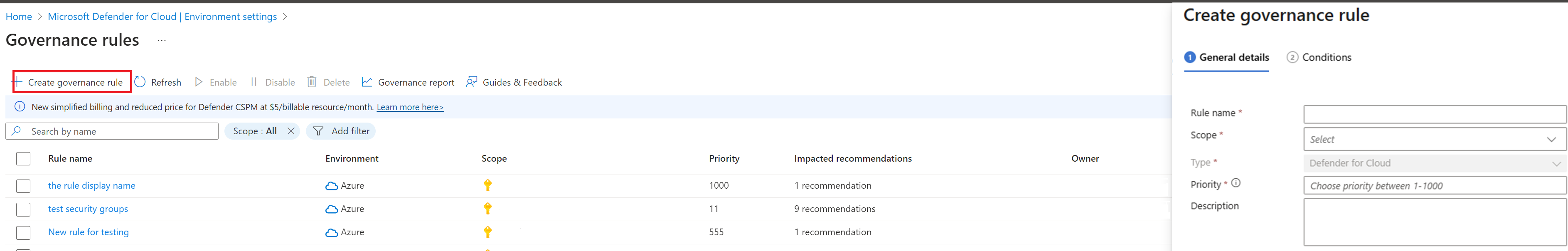This screenshot has height=251, width=1568.
Task: Open Guides & Feedback in toolbar
Action: pyautogui.click(x=514, y=82)
